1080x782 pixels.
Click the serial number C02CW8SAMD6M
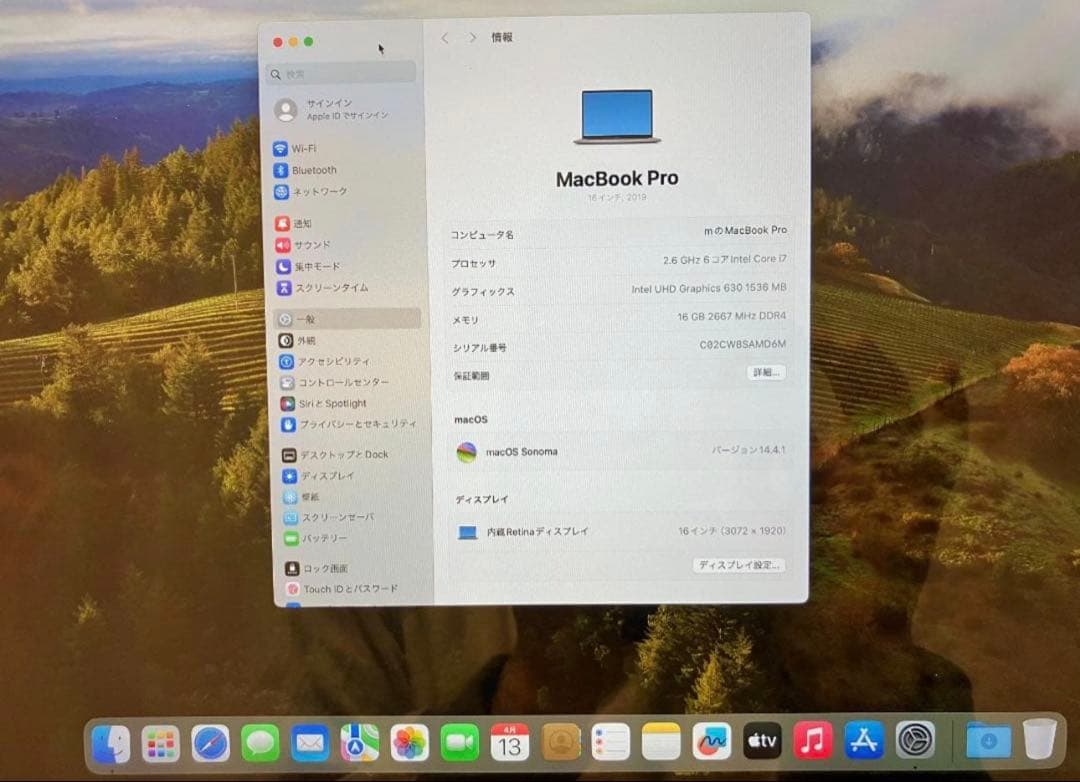[742, 344]
